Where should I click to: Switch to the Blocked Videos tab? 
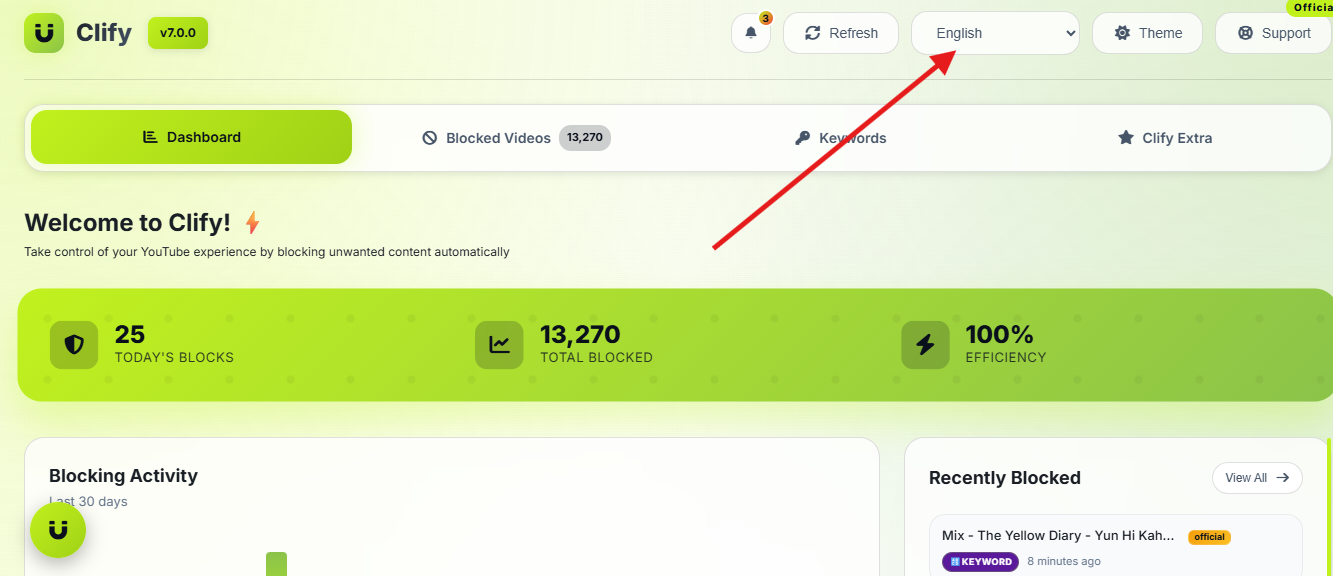(515, 138)
